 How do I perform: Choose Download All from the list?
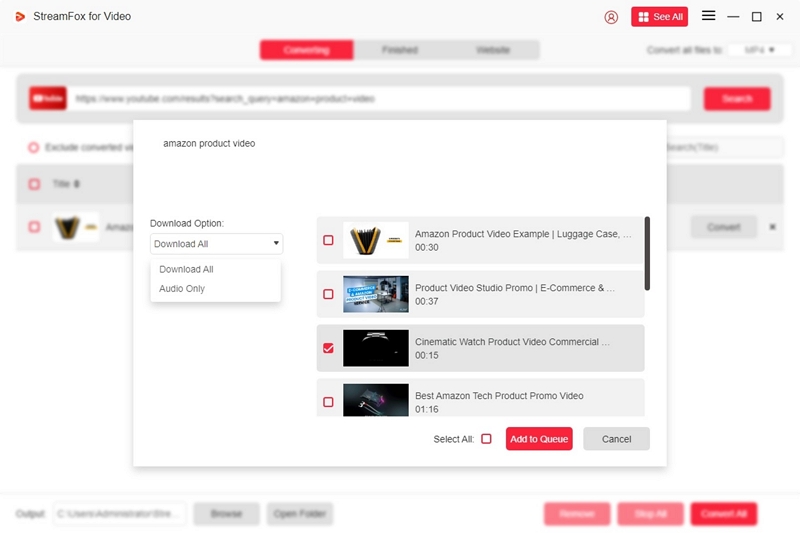[x=186, y=269]
